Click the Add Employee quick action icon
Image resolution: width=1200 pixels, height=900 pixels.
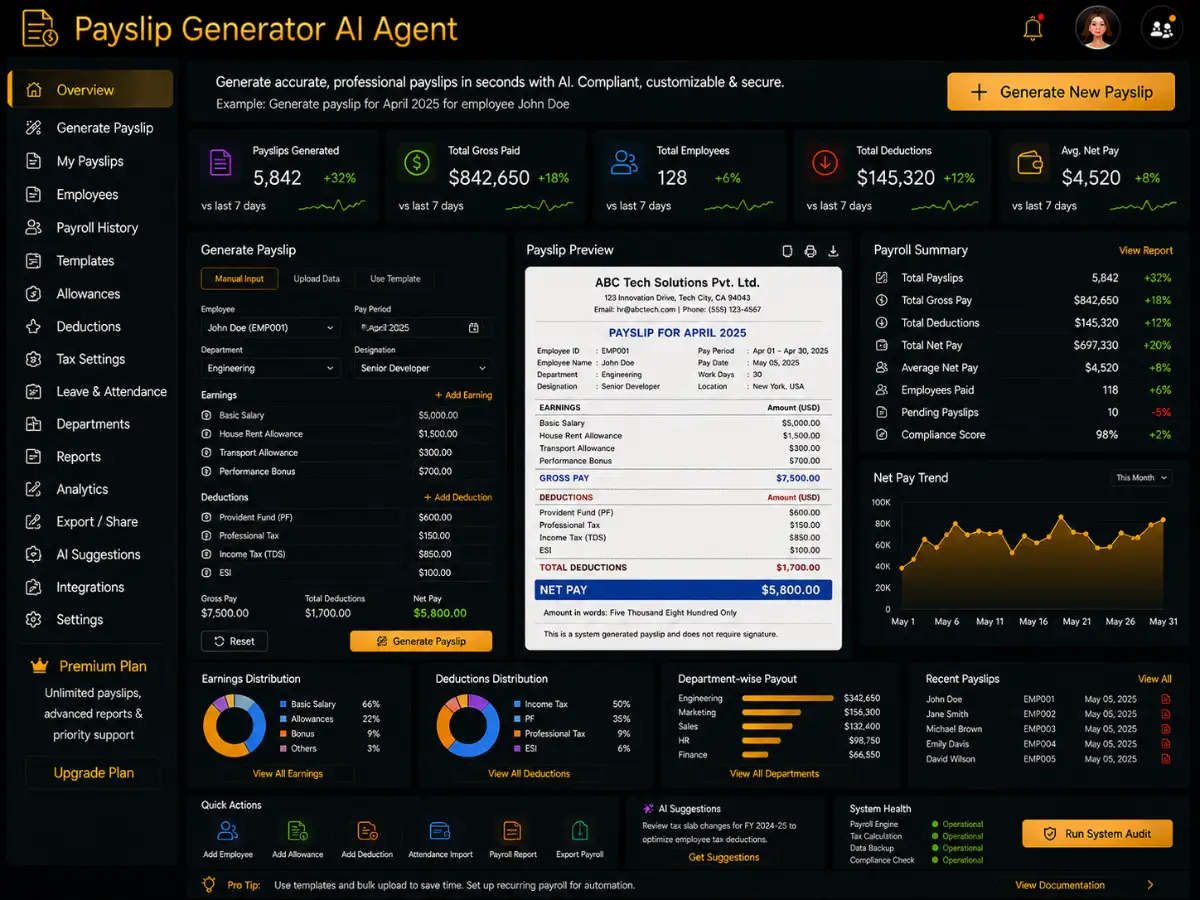[228, 831]
